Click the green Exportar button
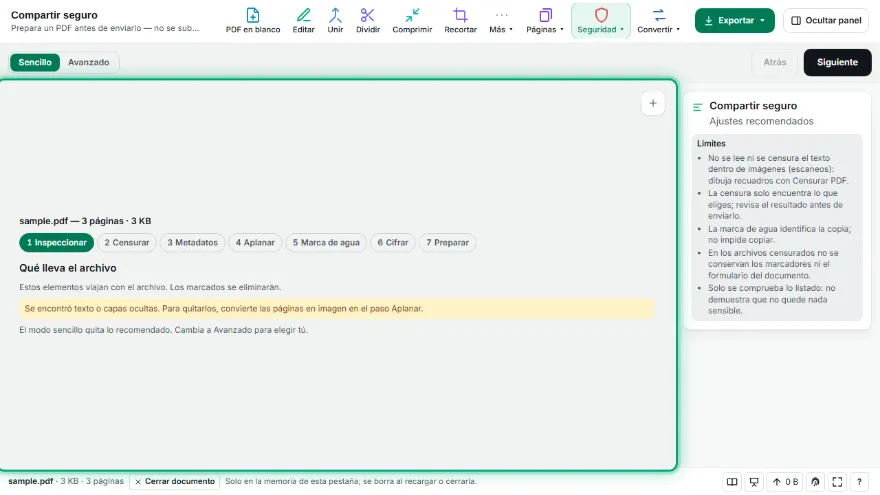 (x=735, y=20)
